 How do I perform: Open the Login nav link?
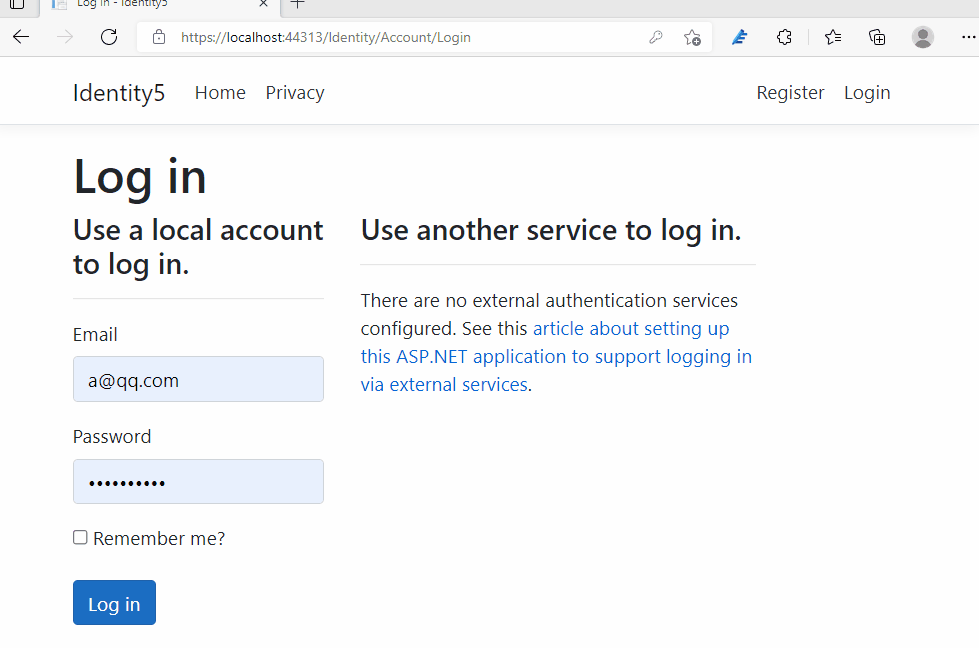pyautogui.click(x=867, y=92)
